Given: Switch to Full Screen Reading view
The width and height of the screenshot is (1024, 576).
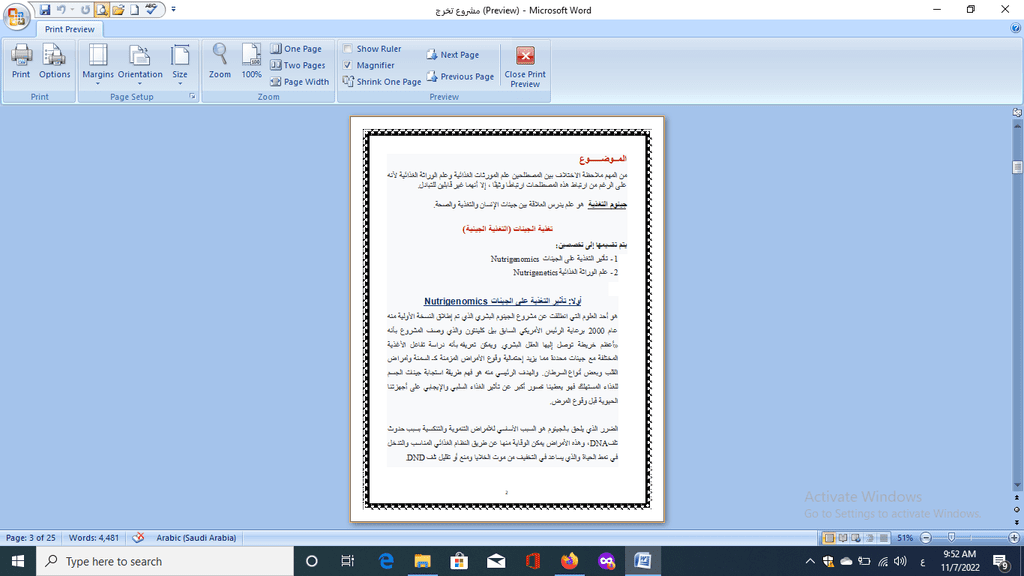Looking at the screenshot, I should point(842,538).
